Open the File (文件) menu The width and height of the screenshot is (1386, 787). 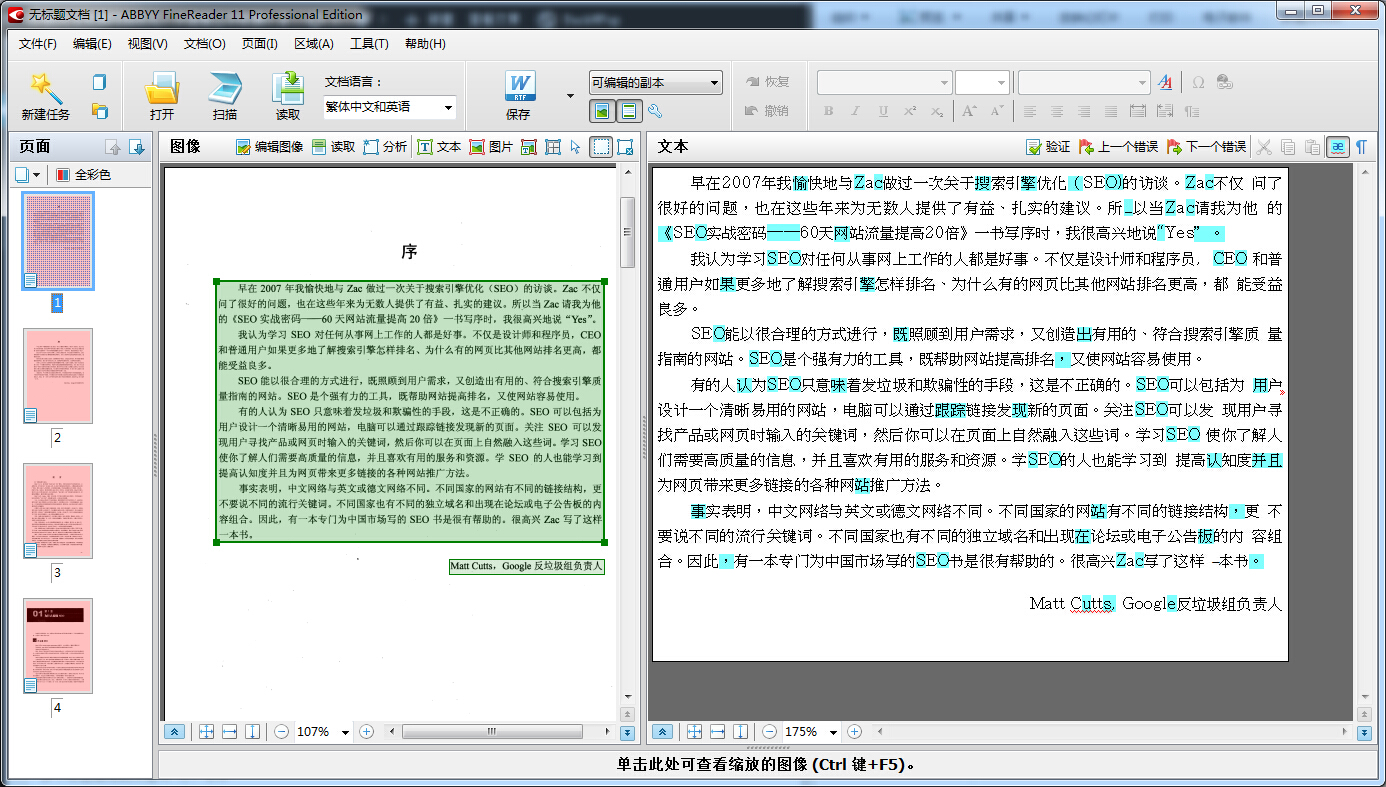[x=38, y=44]
